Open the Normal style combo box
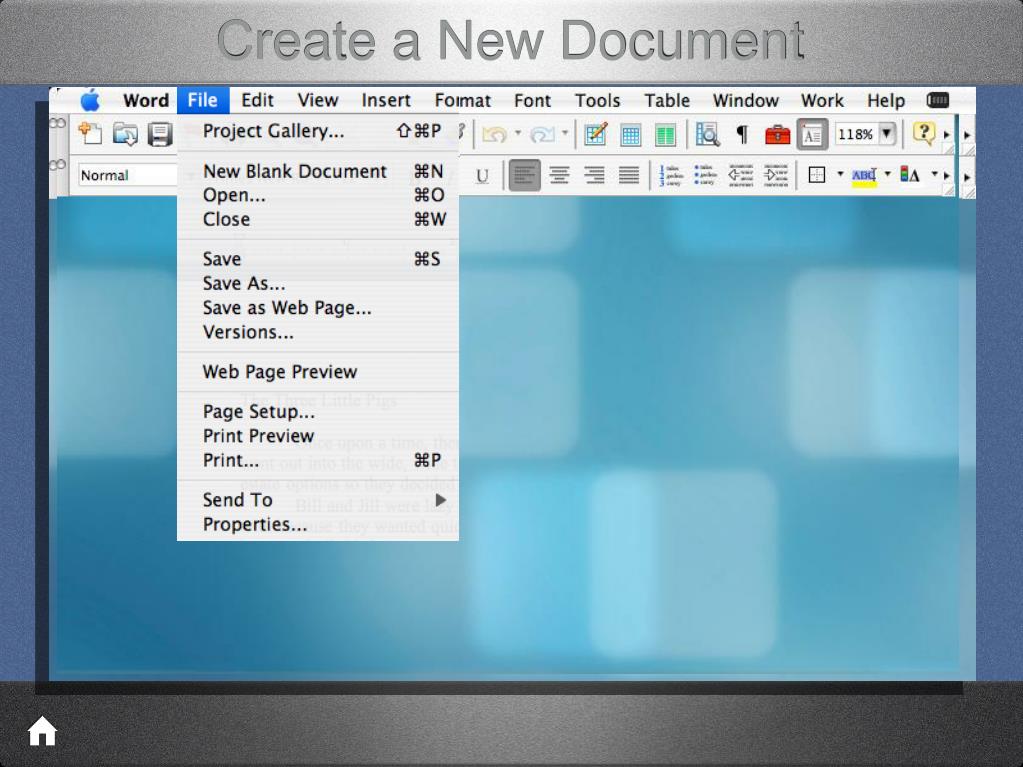Viewport: 1023px width, 767px height. point(128,175)
